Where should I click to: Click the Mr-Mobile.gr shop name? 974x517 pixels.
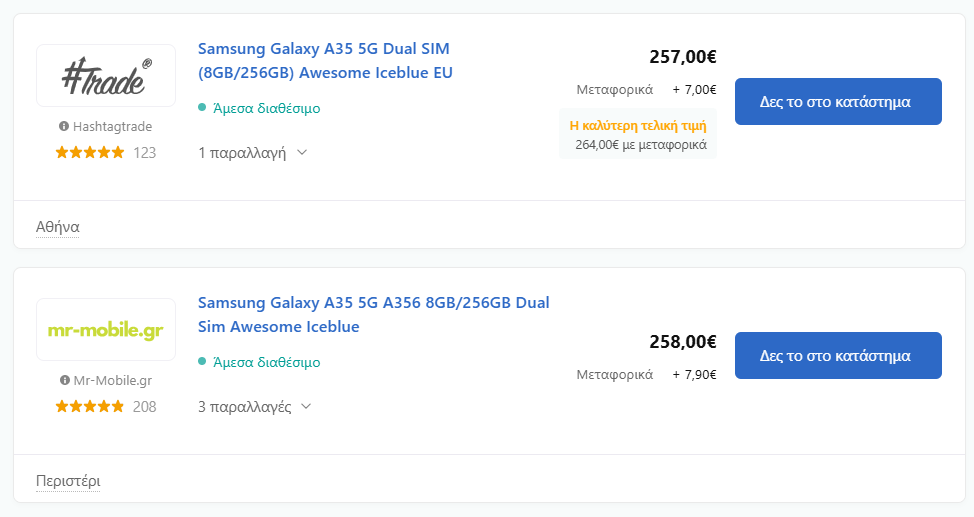(112, 380)
